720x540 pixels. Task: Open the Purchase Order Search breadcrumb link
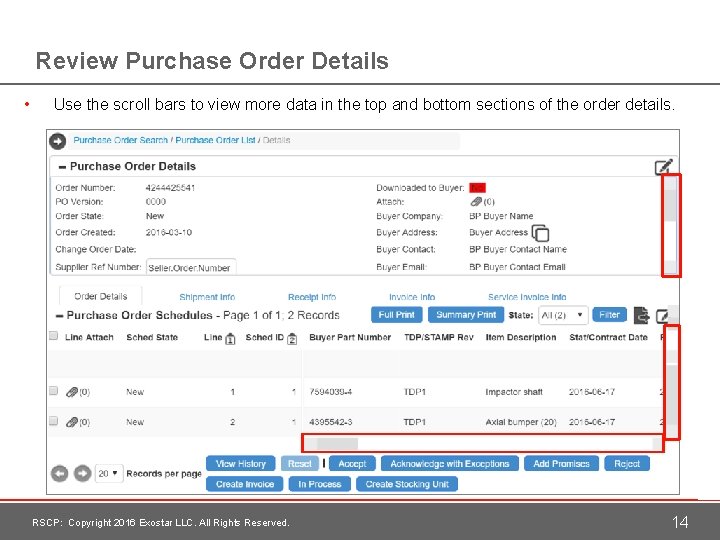point(120,140)
